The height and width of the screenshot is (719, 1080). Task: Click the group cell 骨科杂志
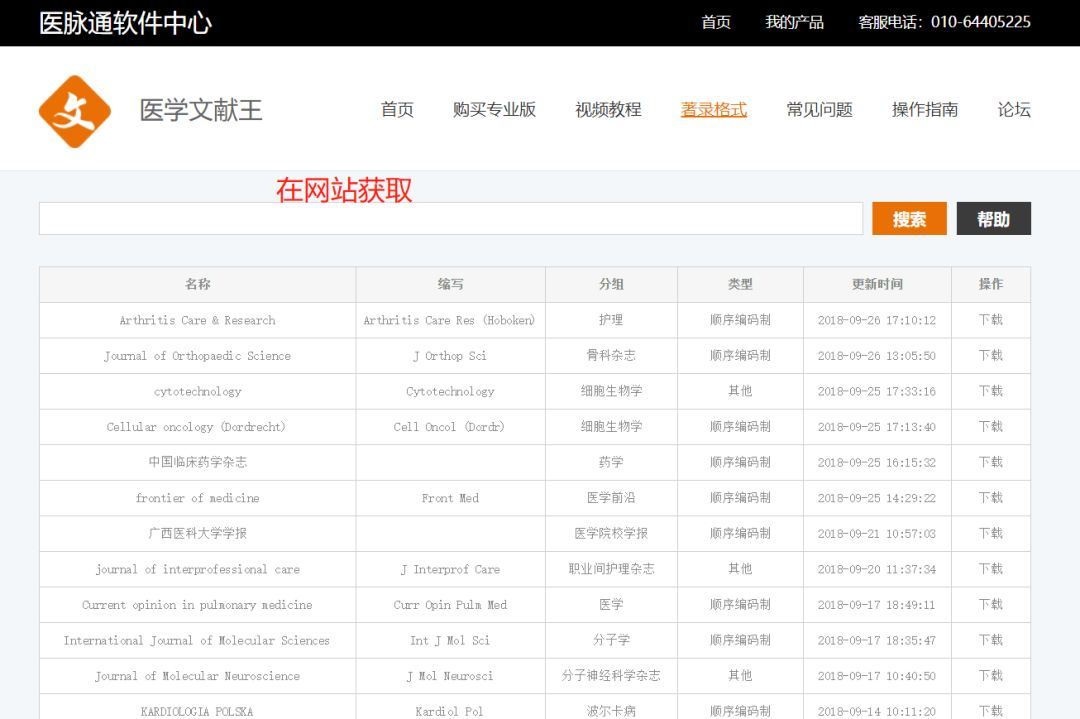pyautogui.click(x=611, y=355)
